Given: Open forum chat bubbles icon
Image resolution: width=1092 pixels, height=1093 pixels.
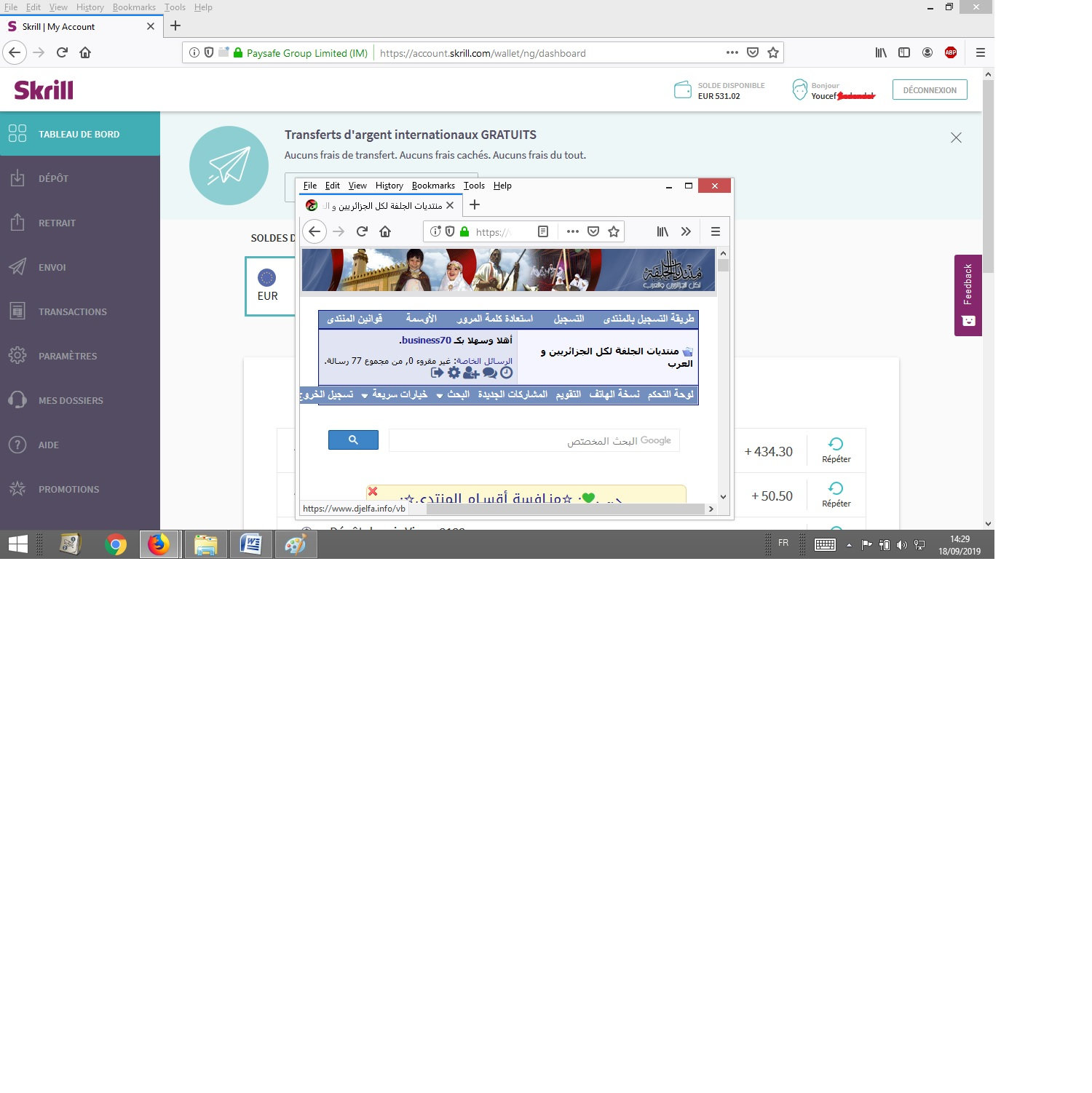Looking at the screenshot, I should (489, 373).
